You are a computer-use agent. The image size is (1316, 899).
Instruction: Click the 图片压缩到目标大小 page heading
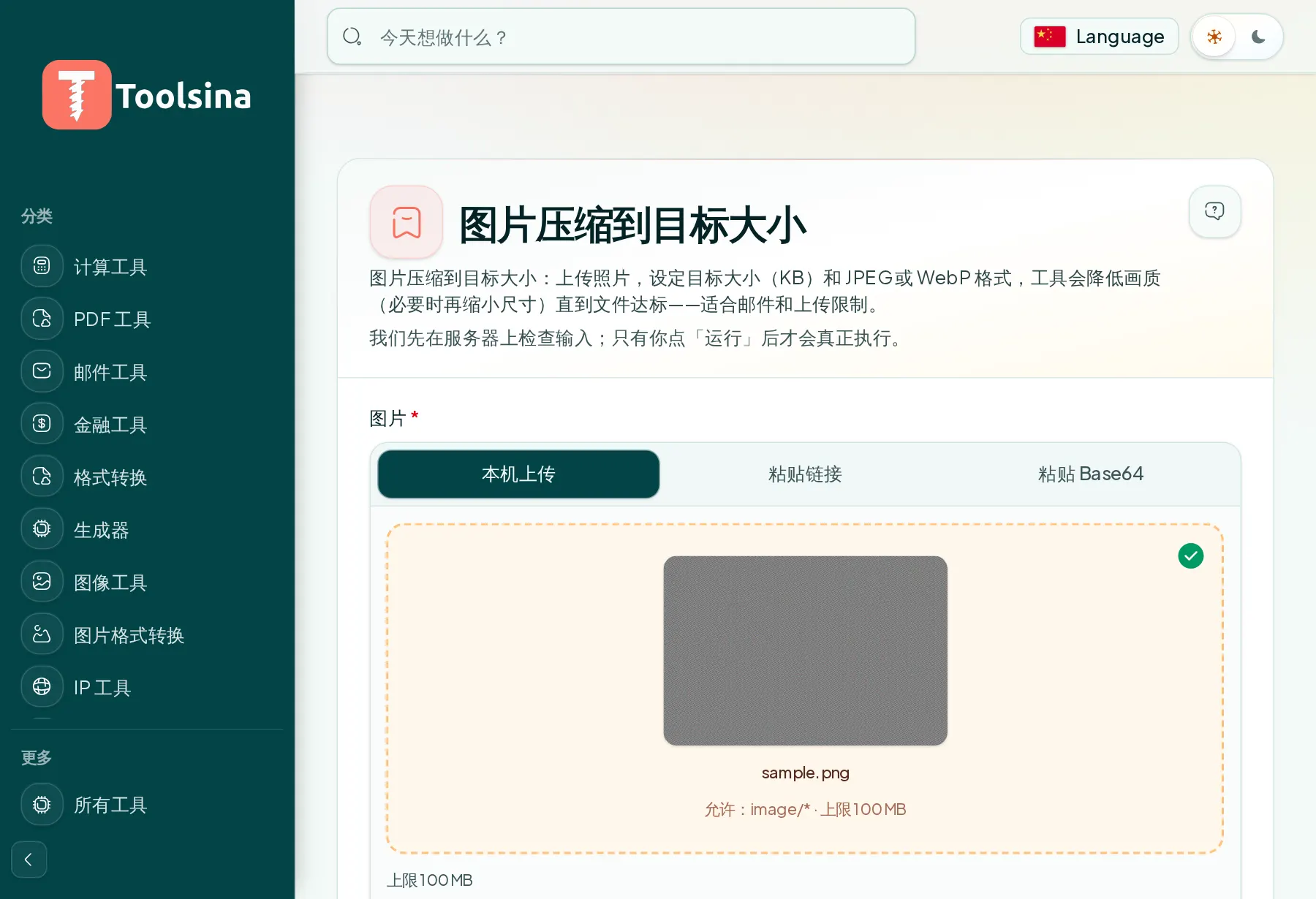(x=632, y=224)
